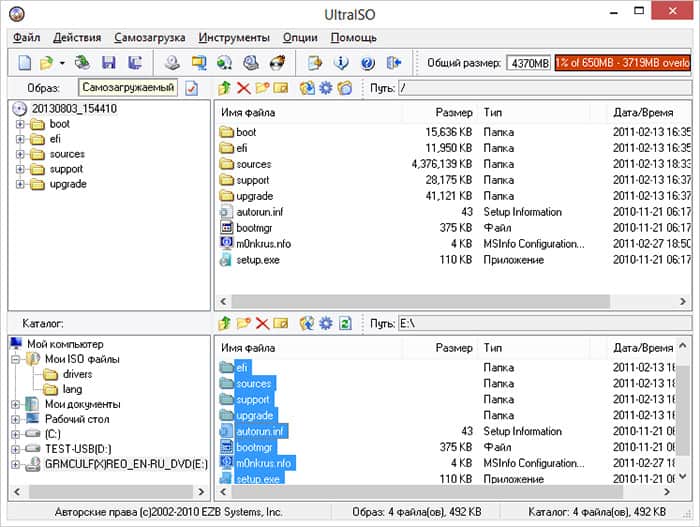Click the Save As toolbar icon
Image resolution: width=700 pixels, height=527 pixels.
pos(135,63)
